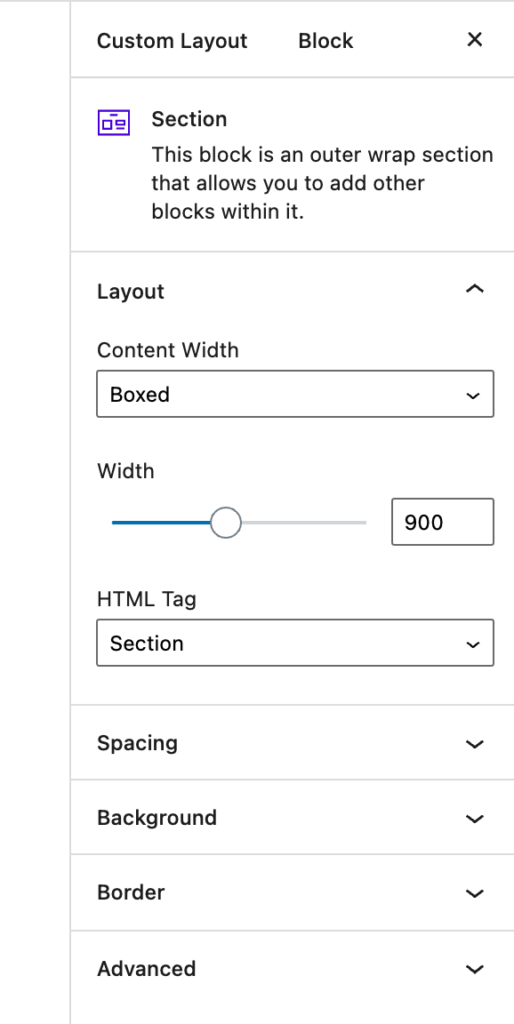Click the purple Section block icon
The image size is (514, 1024).
(114, 122)
